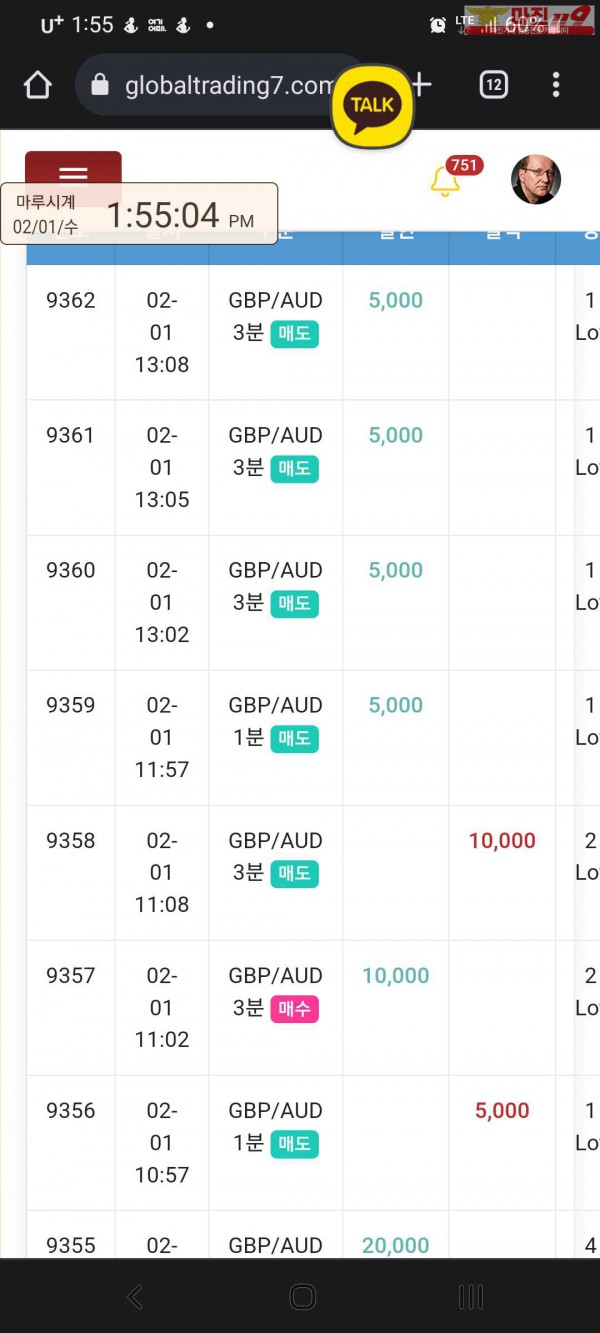Select trade number 9361 in the table
The width and height of the screenshot is (600, 1333).
point(71,435)
